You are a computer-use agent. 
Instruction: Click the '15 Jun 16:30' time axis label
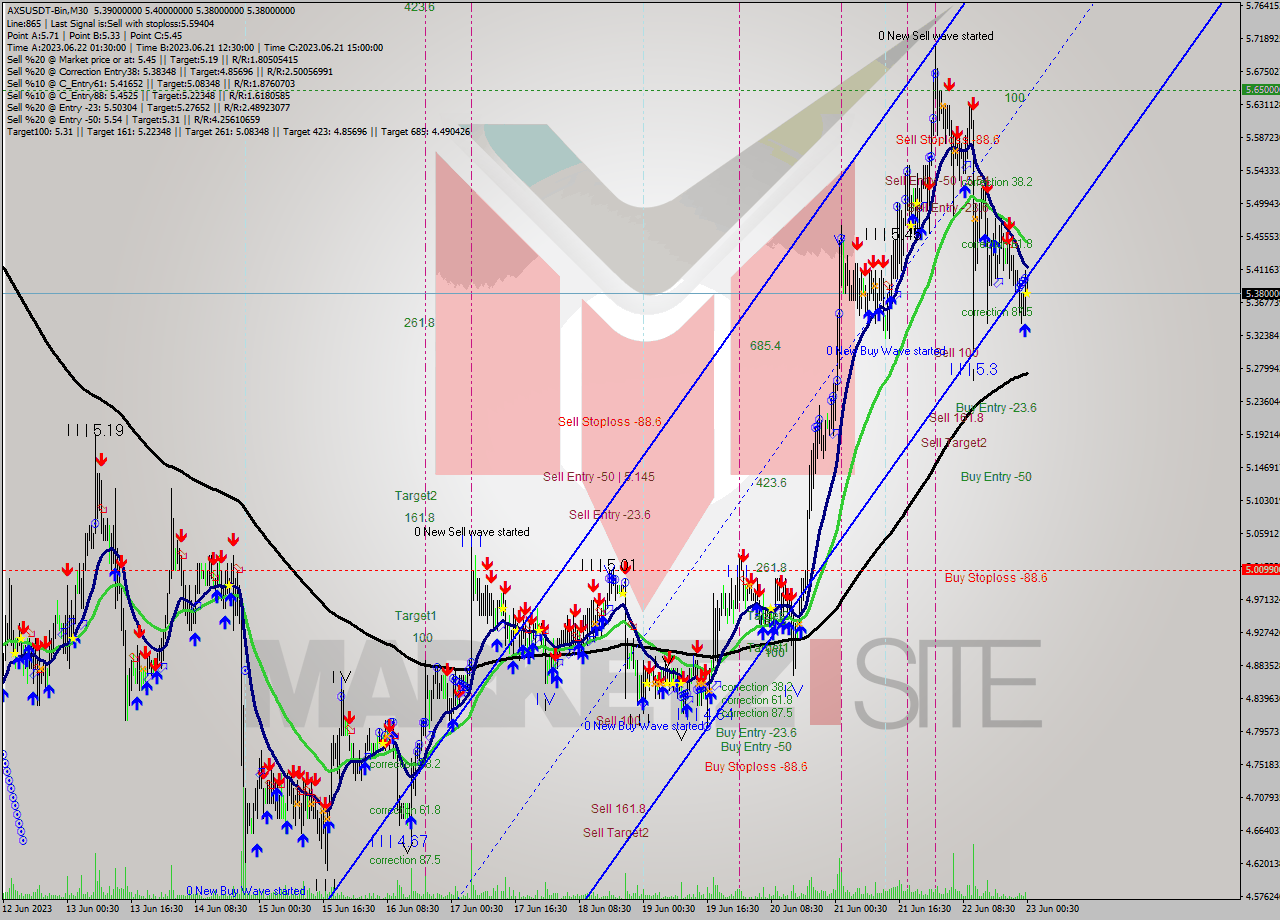point(348,909)
